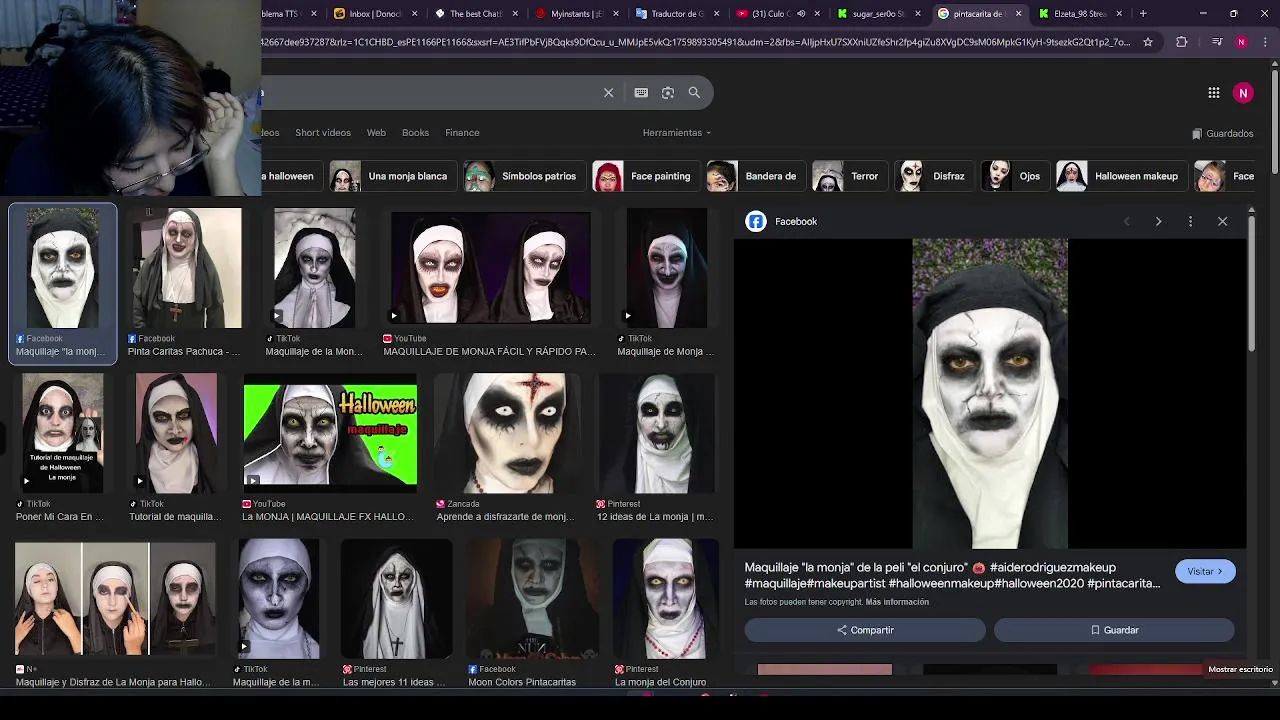Open a new browser tab
This screenshot has height=720, width=1280.
click(1143, 13)
